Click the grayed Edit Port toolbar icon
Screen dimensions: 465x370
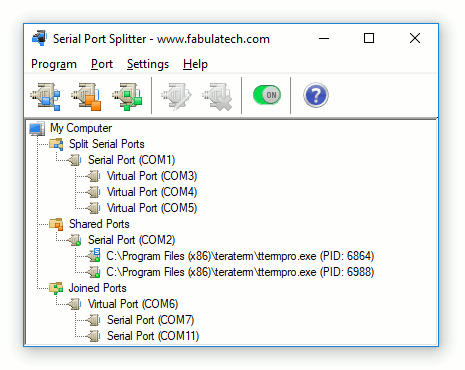coord(177,97)
